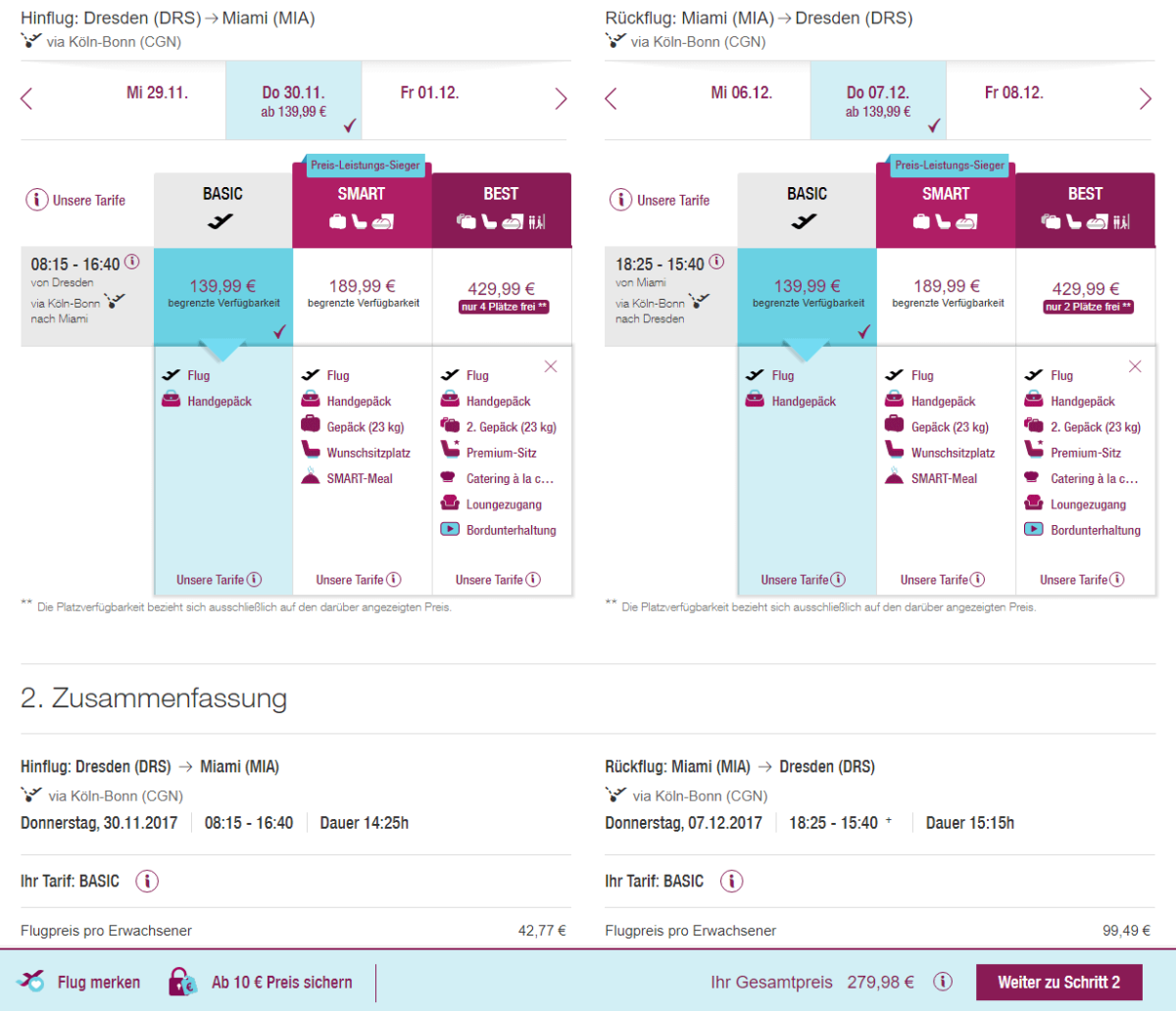Click the heart plane icon beside Flug merken

tap(31, 982)
